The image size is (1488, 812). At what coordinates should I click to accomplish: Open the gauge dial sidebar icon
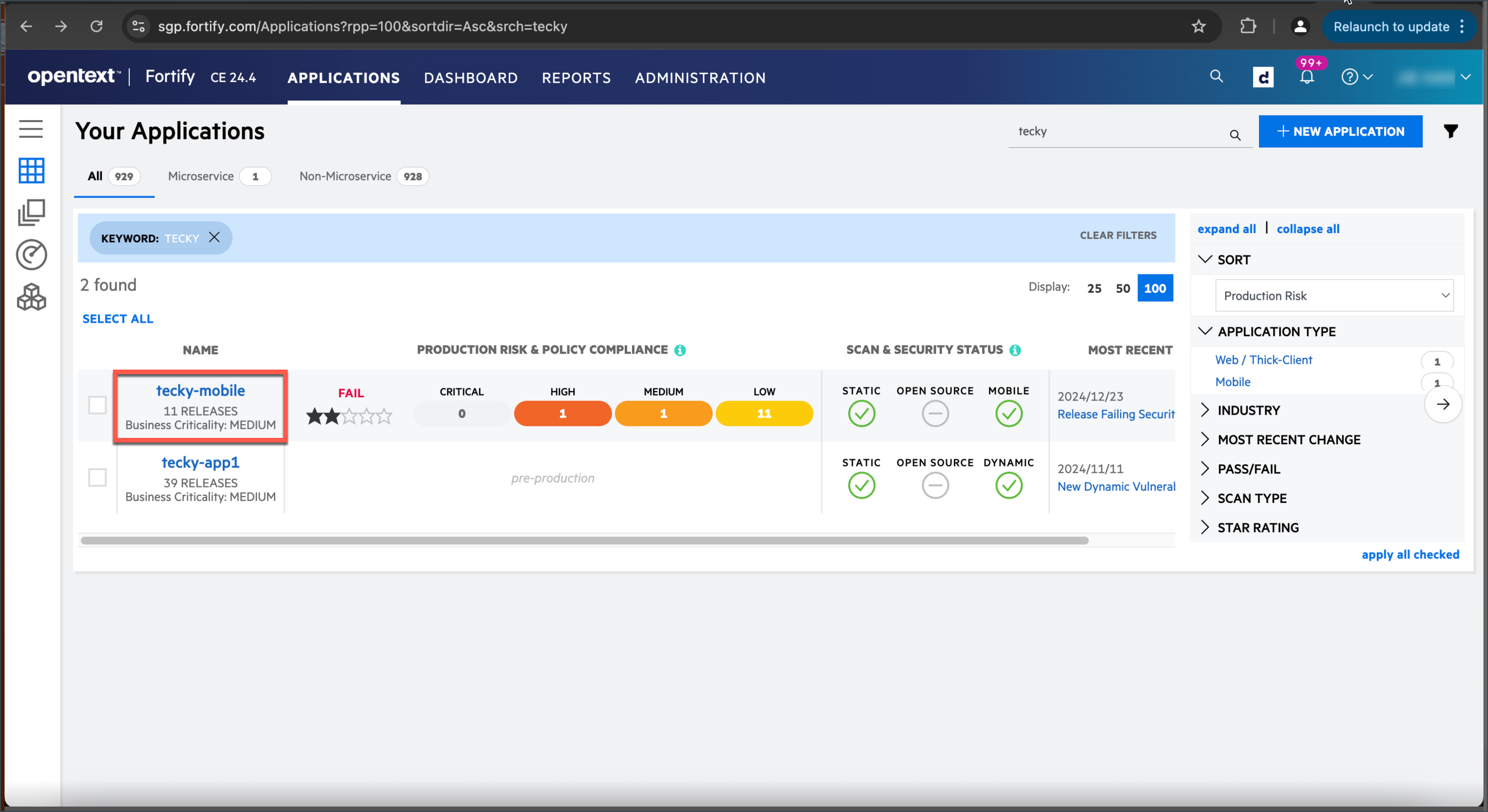coord(31,255)
